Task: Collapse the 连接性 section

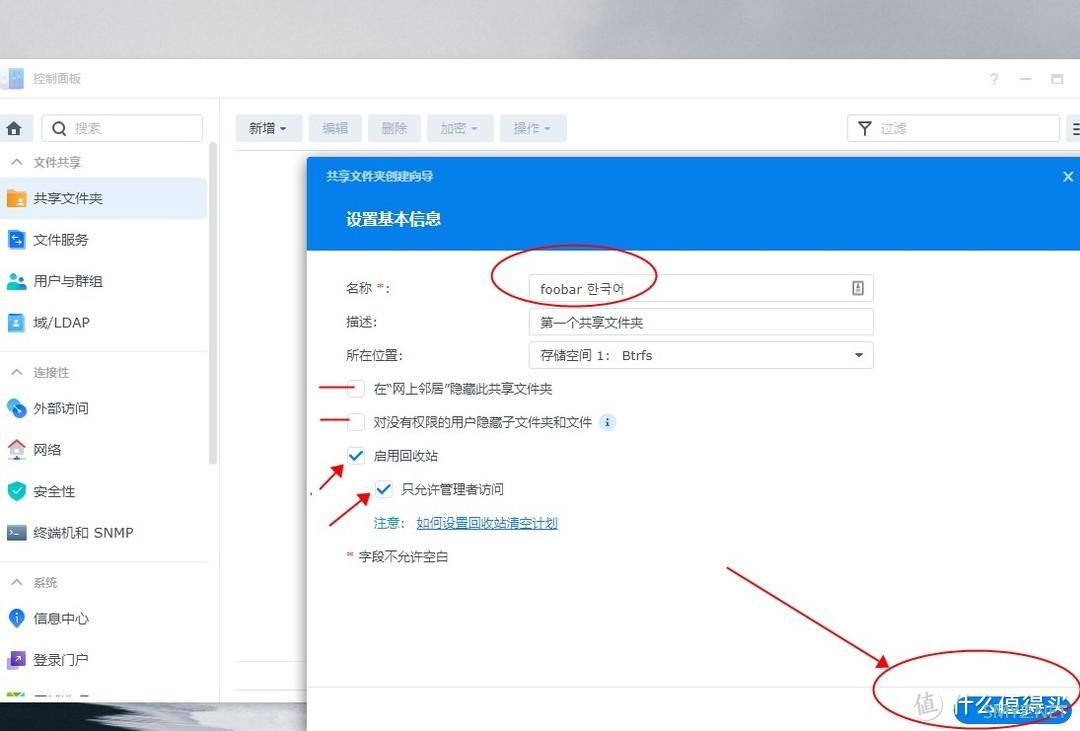Action: 17,373
